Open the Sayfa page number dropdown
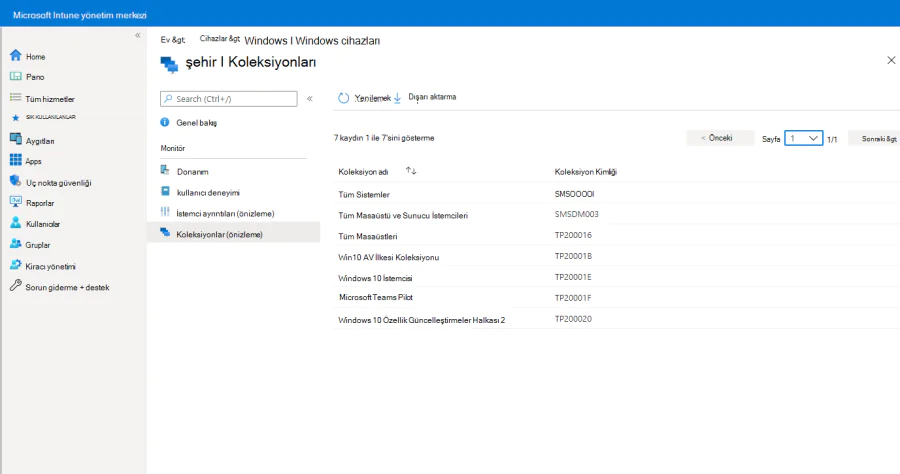Screen dimensions: 900x474 804,138
